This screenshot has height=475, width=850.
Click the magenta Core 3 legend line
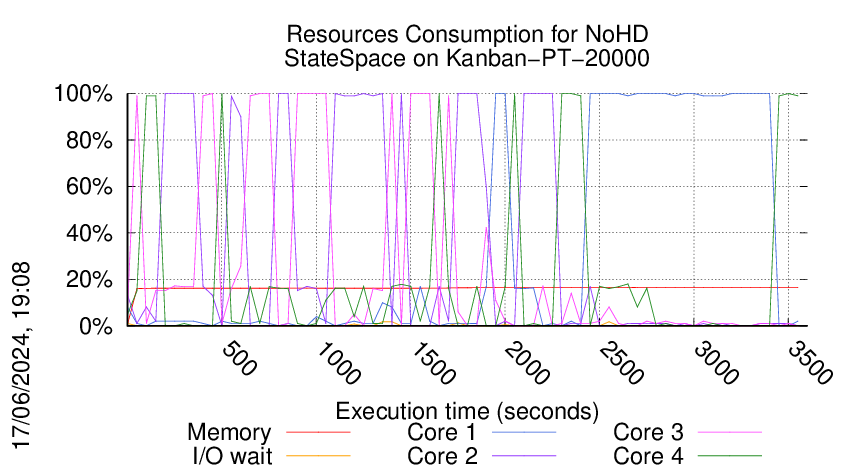click(730, 432)
